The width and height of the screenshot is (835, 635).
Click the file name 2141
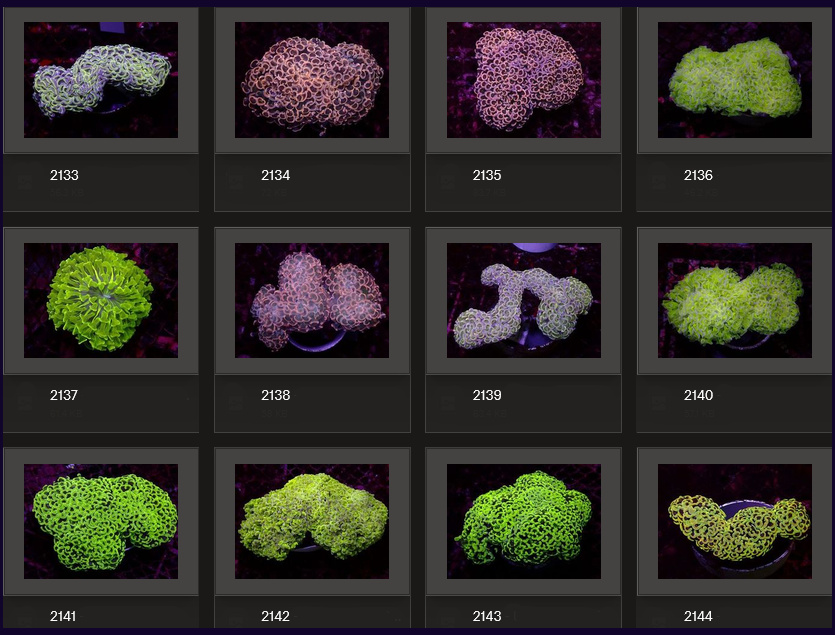(x=63, y=616)
